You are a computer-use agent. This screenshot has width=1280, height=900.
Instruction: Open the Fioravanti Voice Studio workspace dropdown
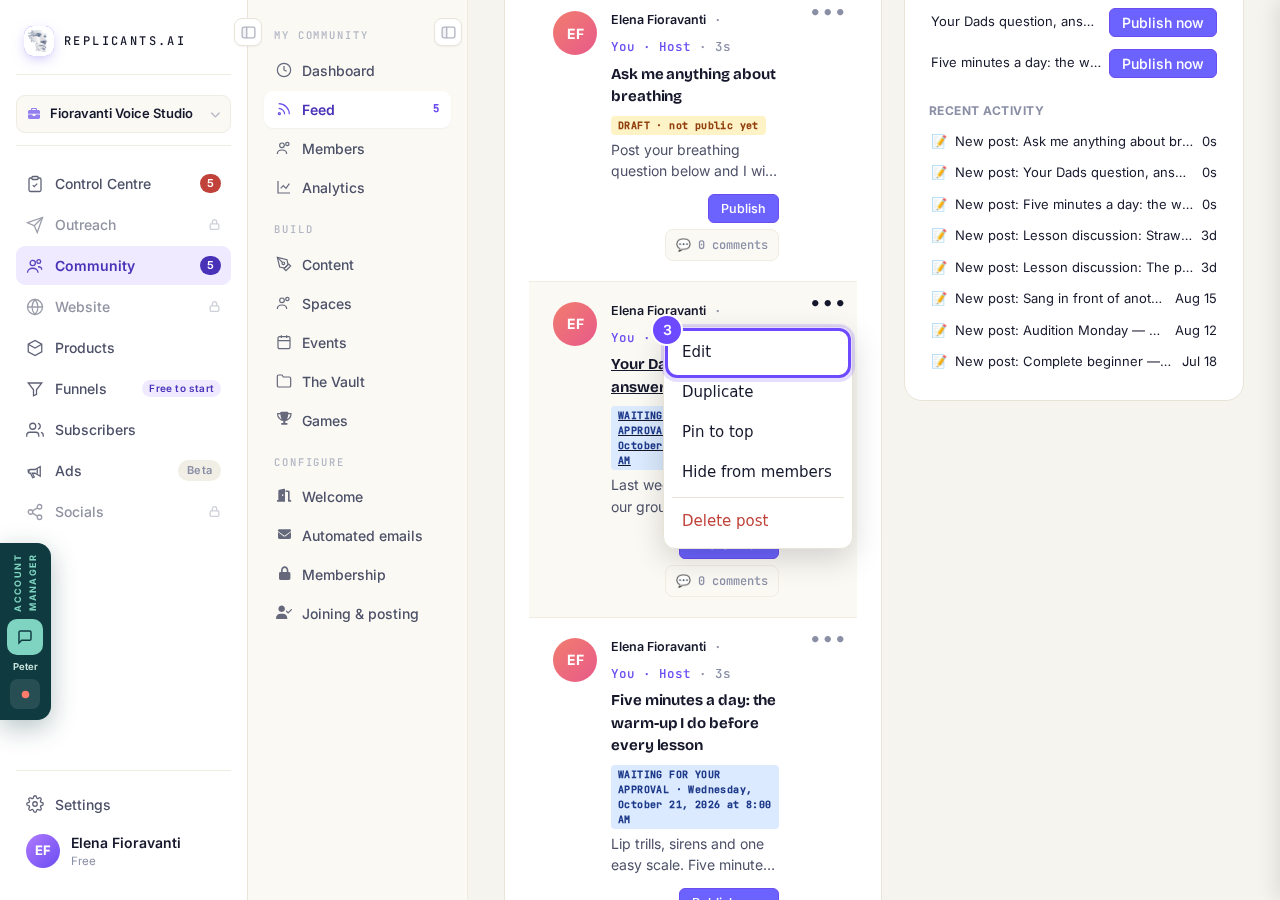[x=123, y=114]
